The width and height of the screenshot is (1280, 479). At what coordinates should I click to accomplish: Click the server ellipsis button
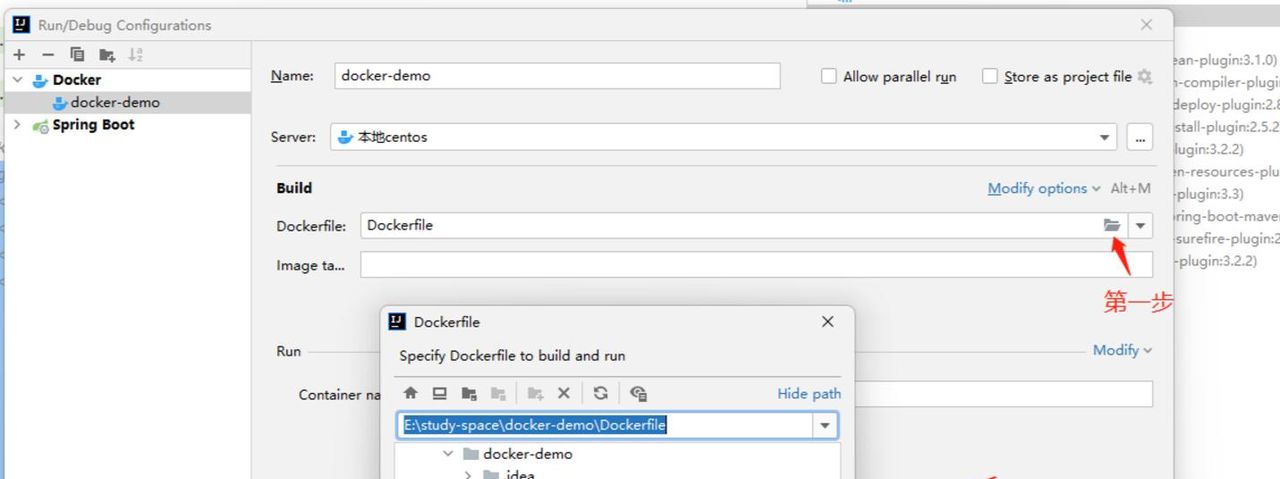(x=1139, y=138)
